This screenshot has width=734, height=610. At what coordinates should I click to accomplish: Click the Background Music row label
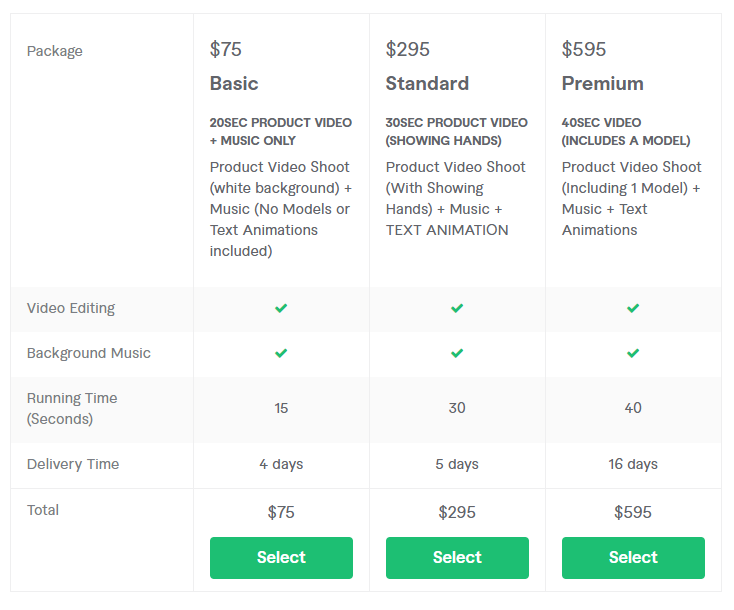click(x=89, y=353)
